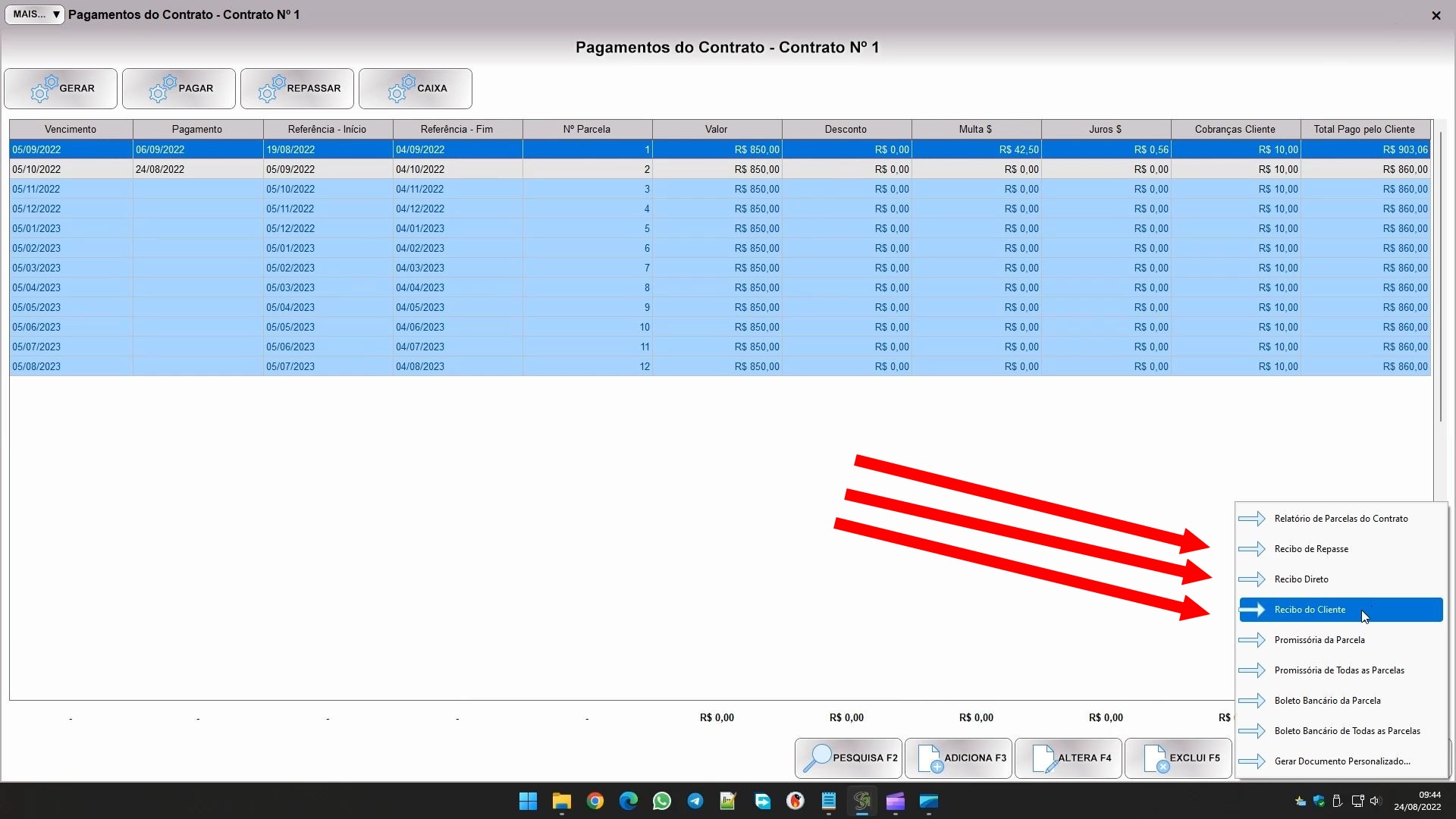The height and width of the screenshot is (819, 1456).
Task: Open CAIXA via its gear icon
Action: [401, 89]
